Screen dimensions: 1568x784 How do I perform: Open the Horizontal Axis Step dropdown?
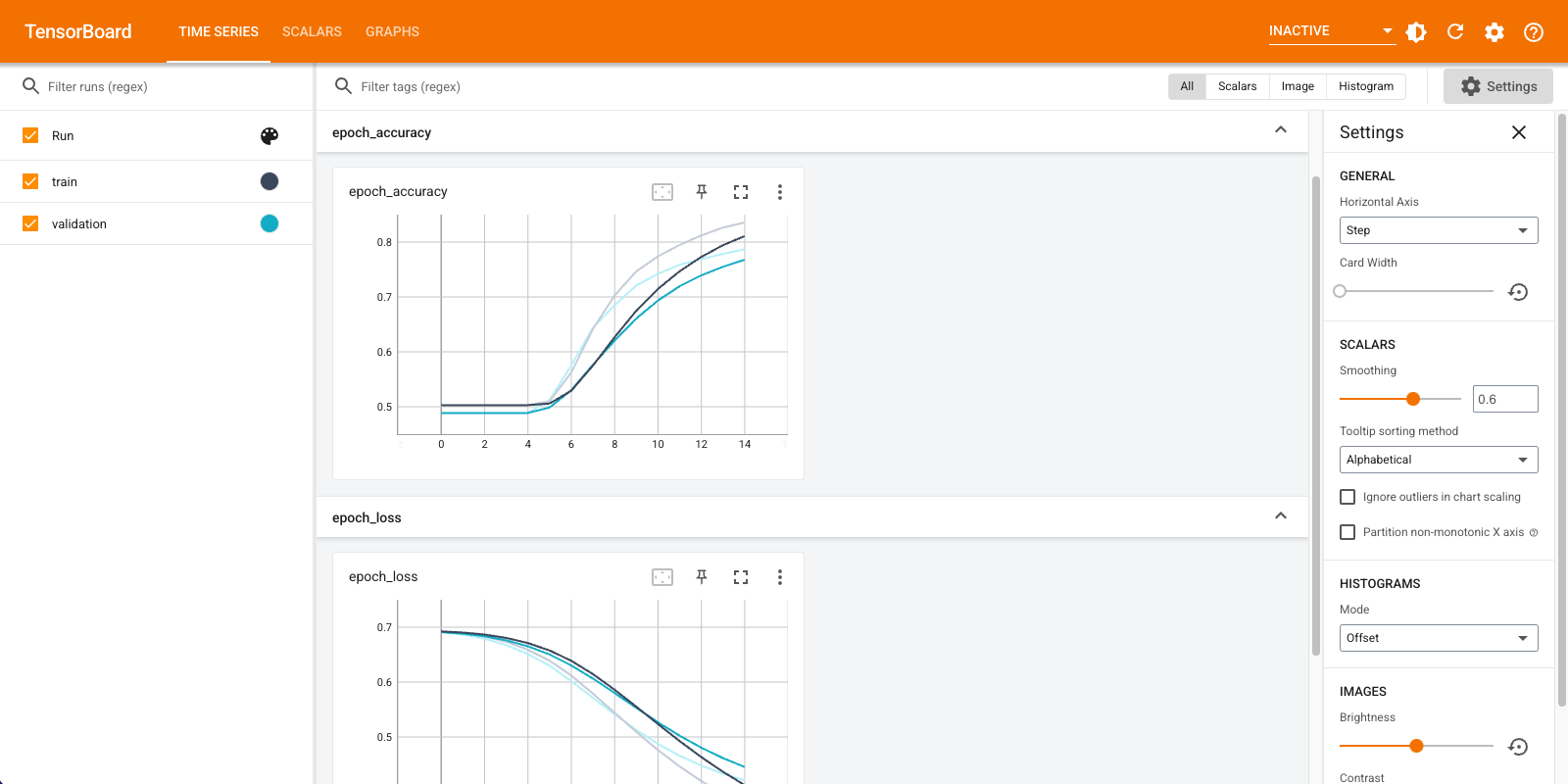point(1438,230)
